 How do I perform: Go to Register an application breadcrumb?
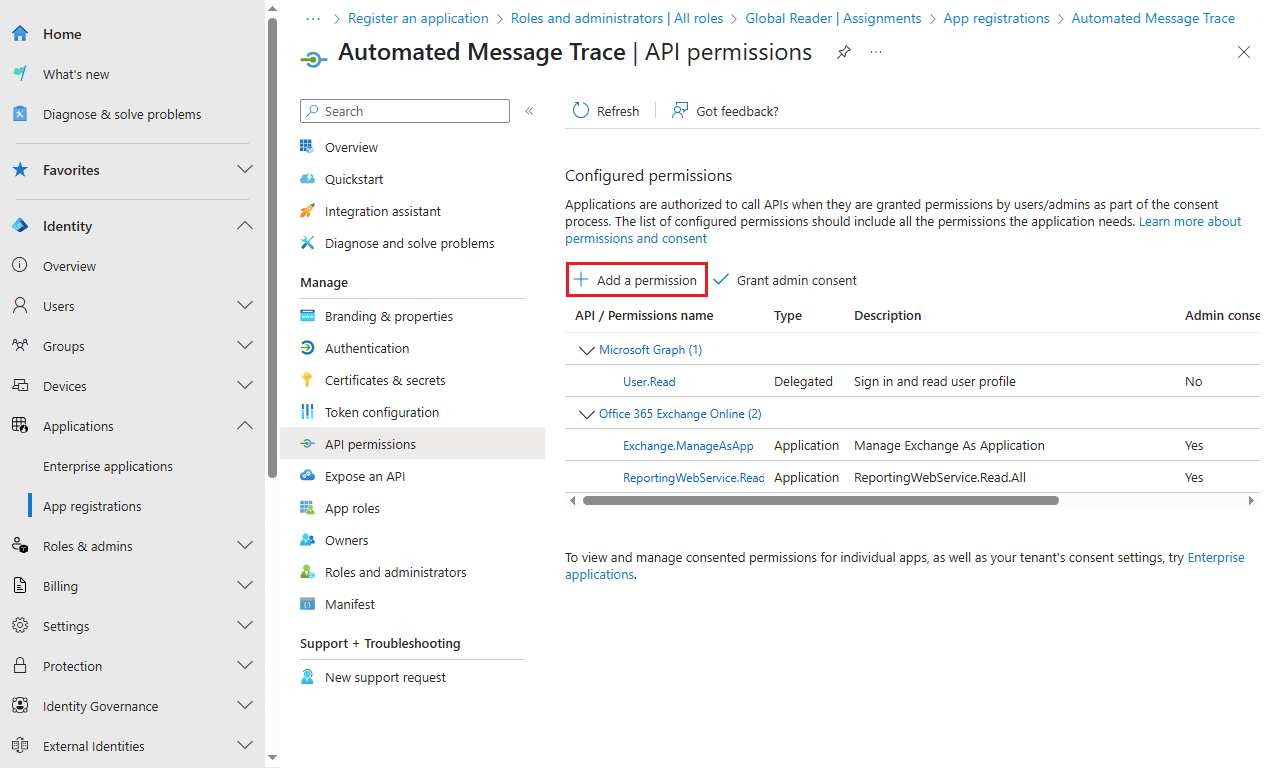418,18
